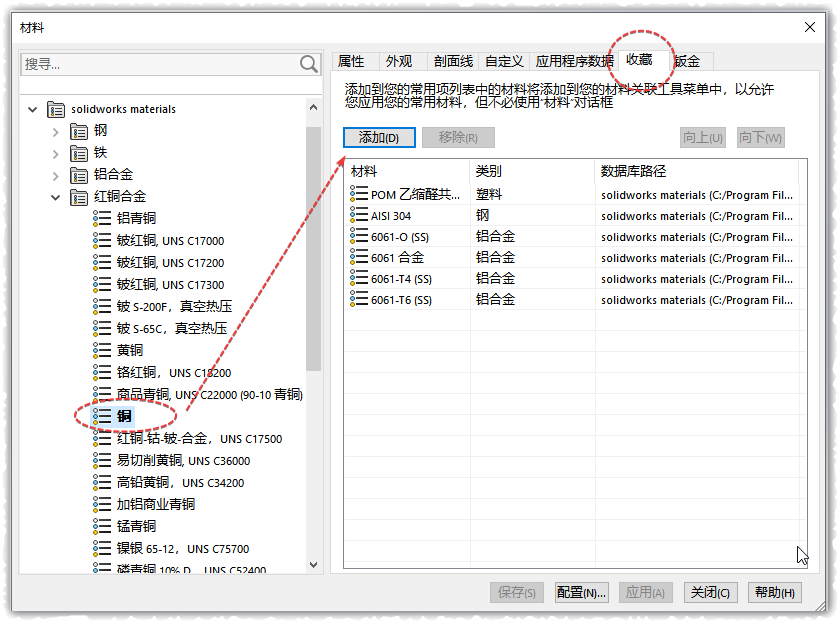Click the material icon beside 高铅黄铜
This screenshot has height=622, width=839.
pos(102,482)
